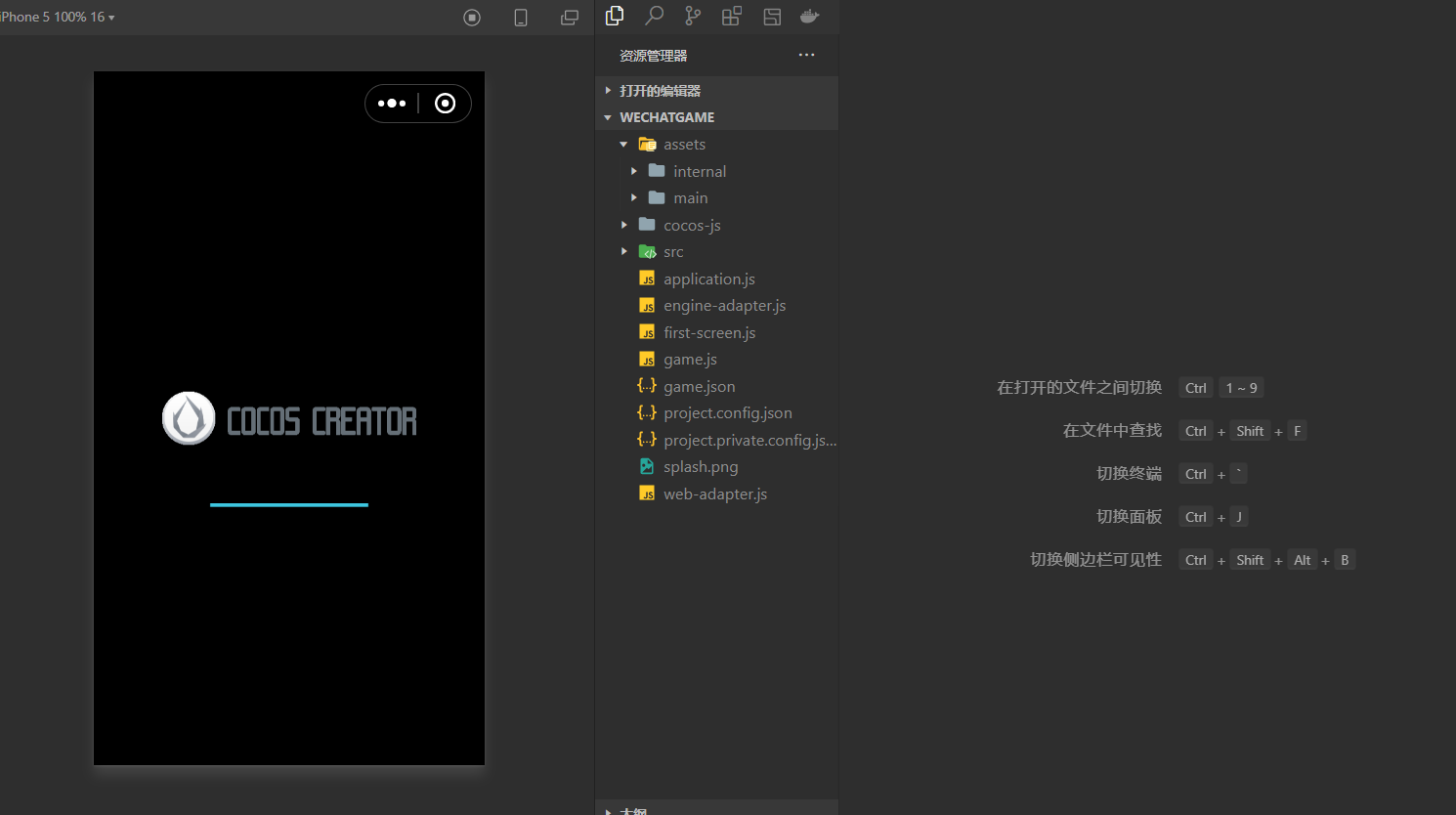
Task: Open first-screen.js file
Action: (x=716, y=332)
